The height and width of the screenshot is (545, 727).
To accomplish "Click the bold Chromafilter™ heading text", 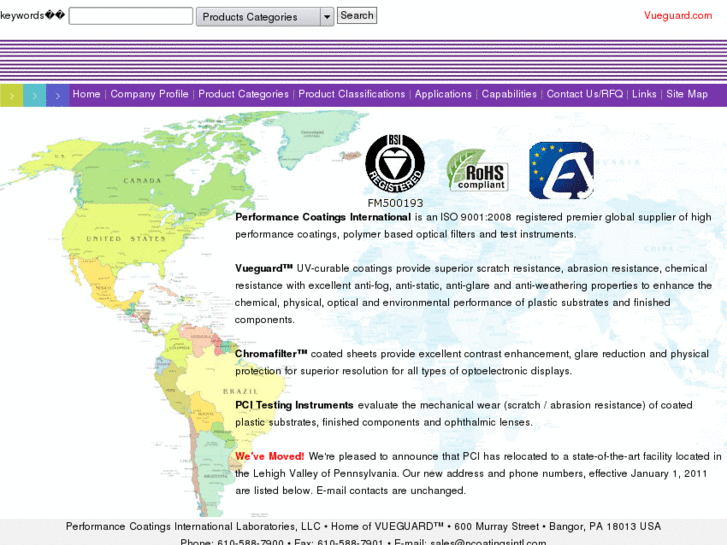I will pos(271,354).
